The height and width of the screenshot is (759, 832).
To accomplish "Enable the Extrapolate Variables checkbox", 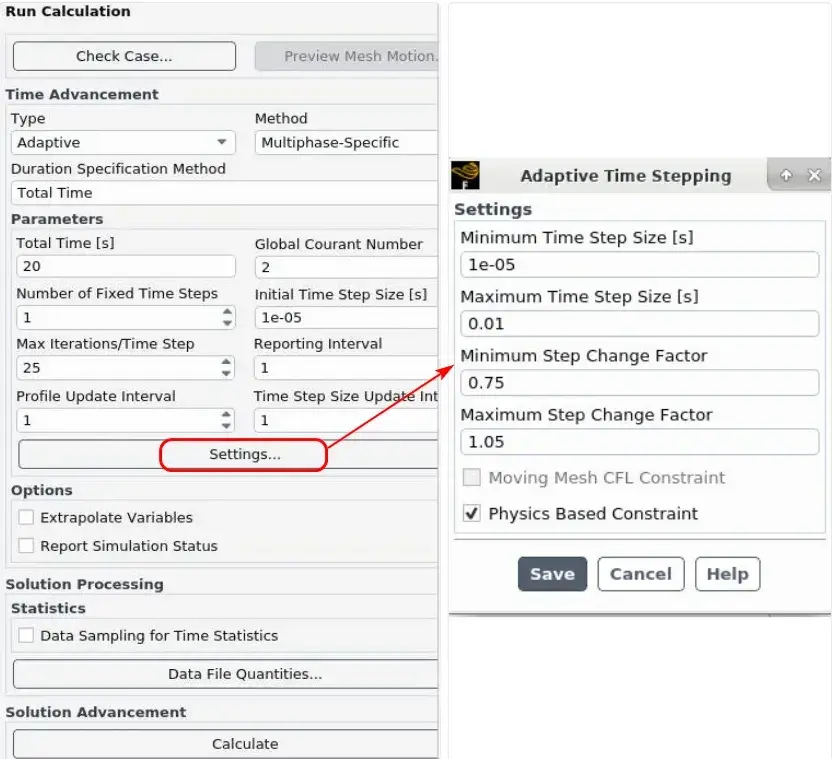I will click(x=26, y=517).
